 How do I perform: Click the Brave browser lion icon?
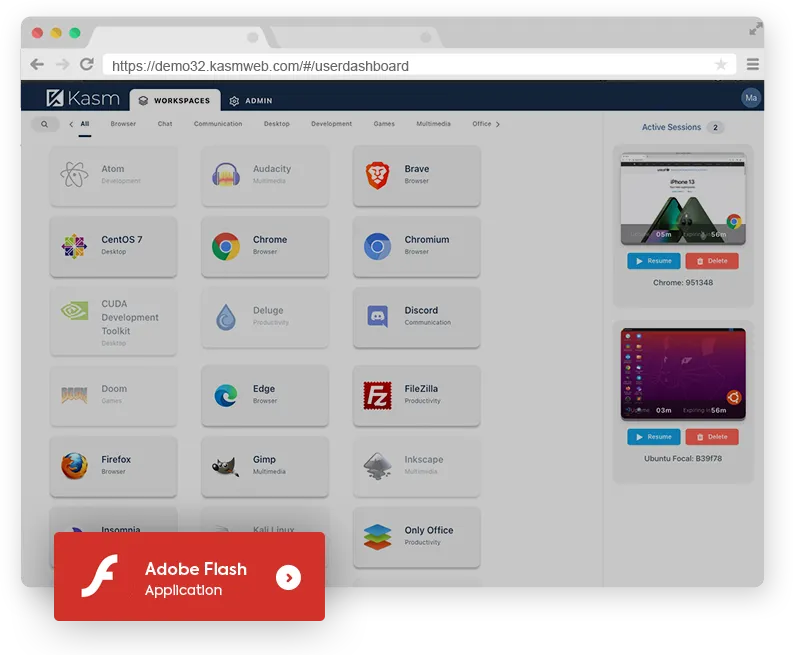376,175
